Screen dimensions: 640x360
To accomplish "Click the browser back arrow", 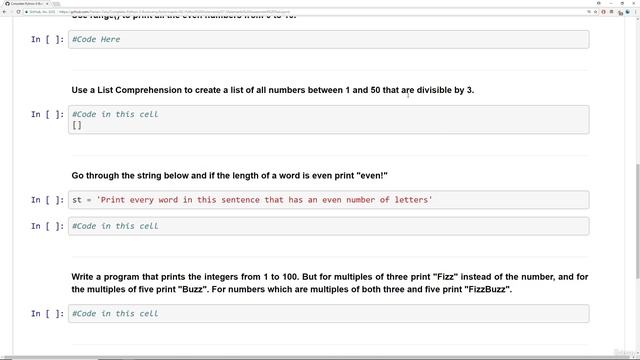I will (x=4, y=12).
